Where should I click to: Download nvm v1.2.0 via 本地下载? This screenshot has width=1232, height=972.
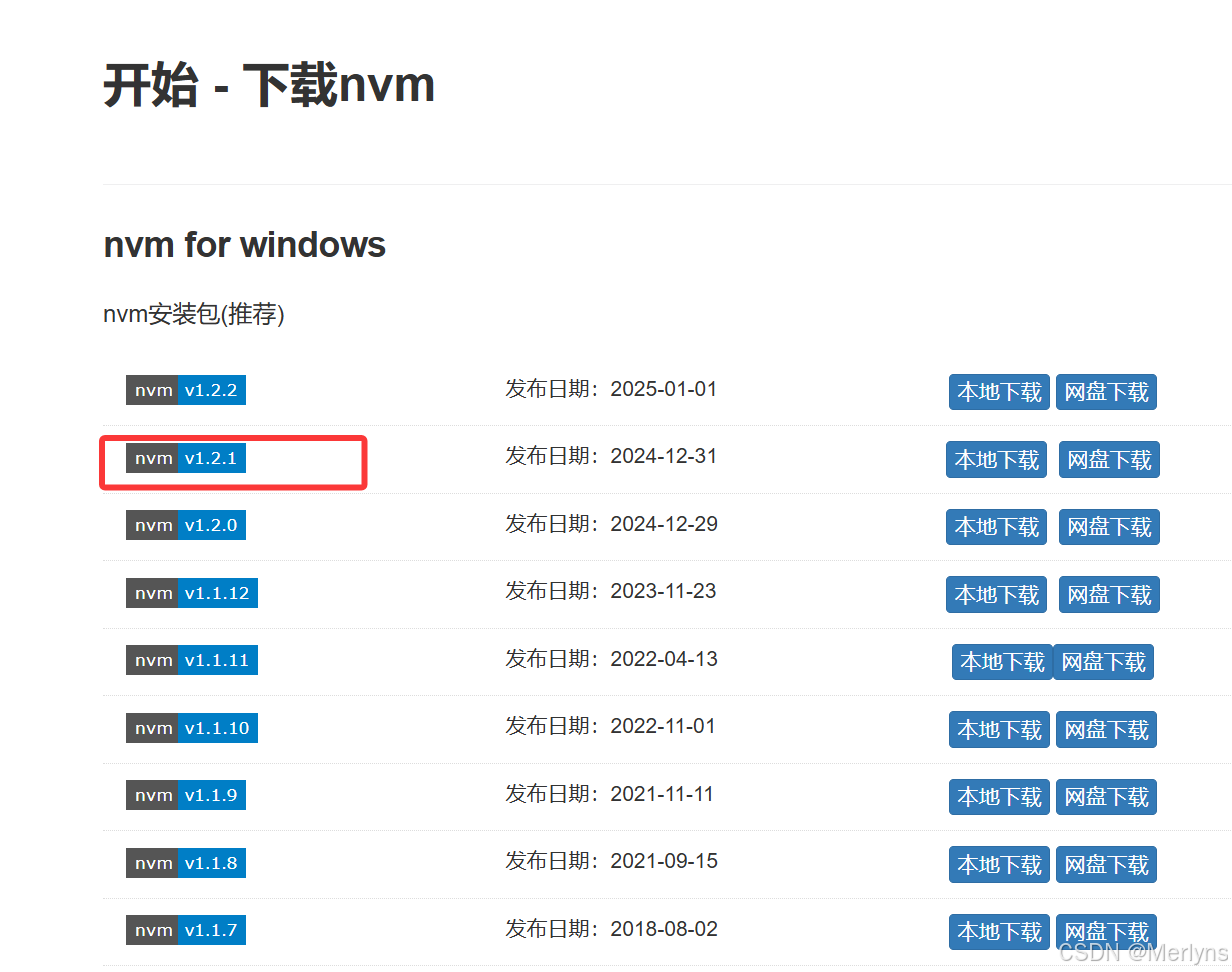(997, 527)
